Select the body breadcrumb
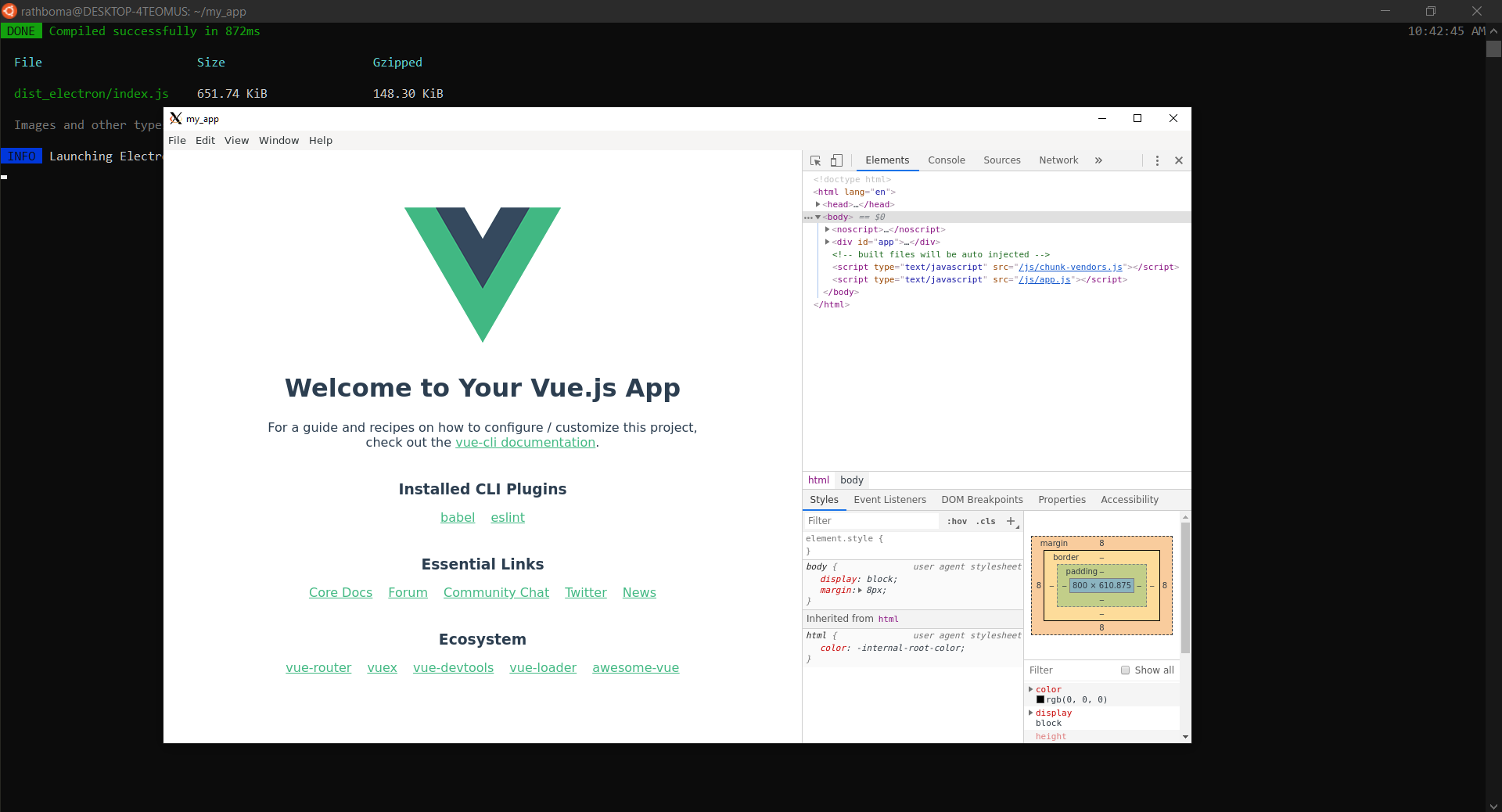Image resolution: width=1502 pixels, height=812 pixels. (851, 480)
